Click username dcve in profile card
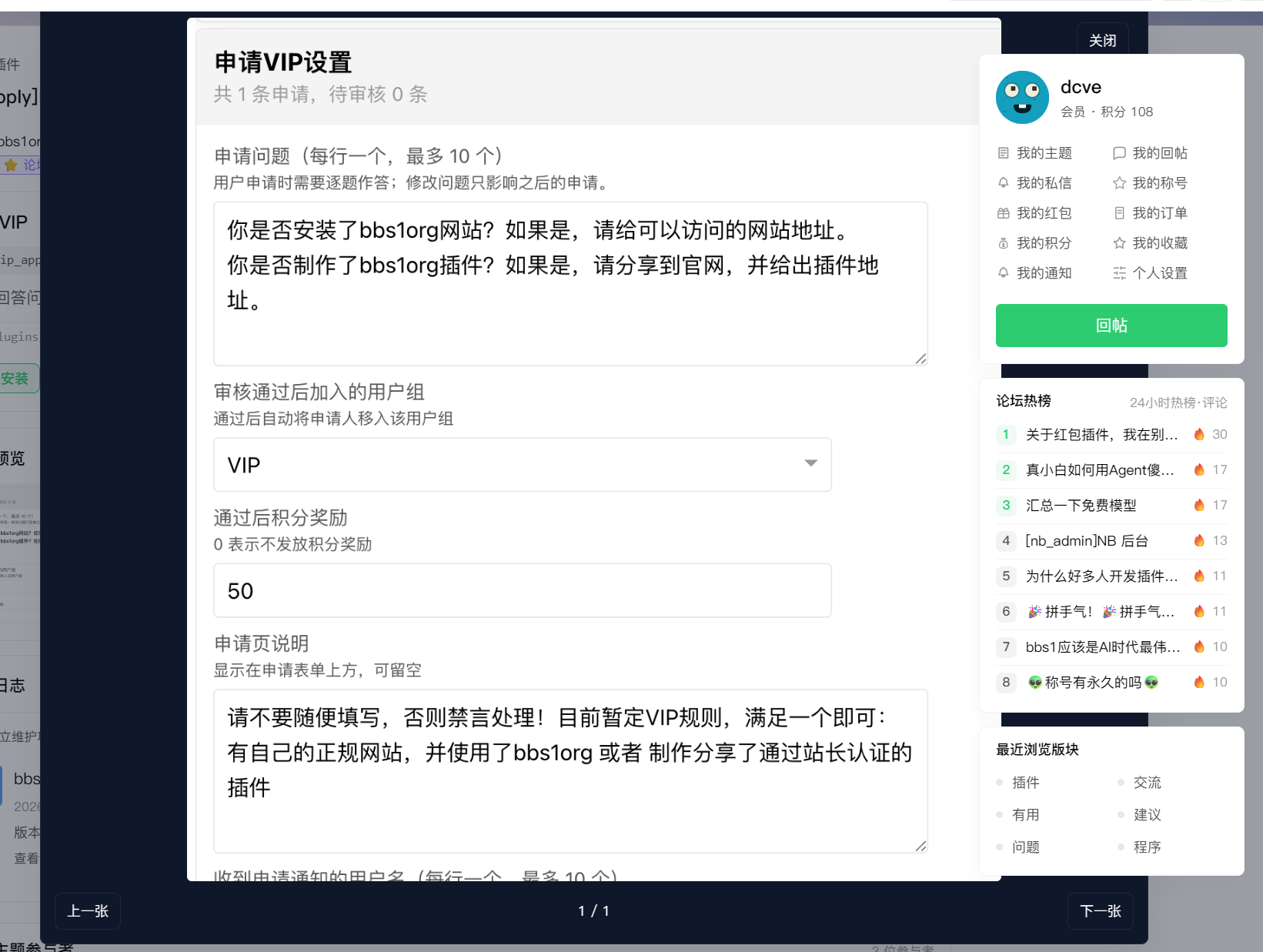 pyautogui.click(x=1081, y=87)
